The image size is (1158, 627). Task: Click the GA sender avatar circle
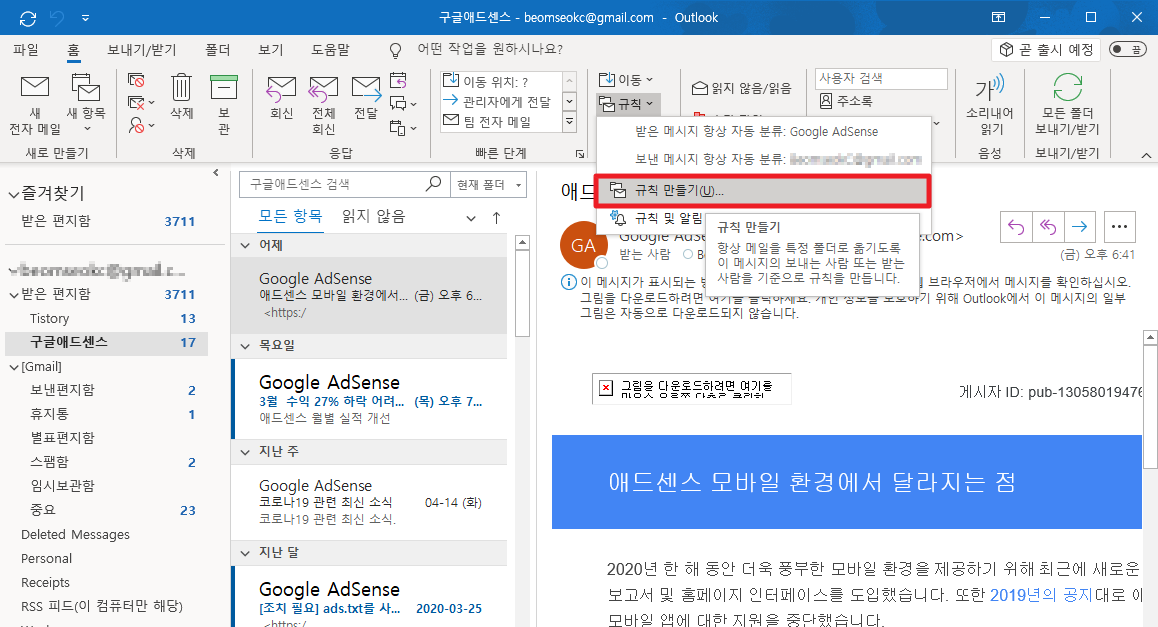click(583, 244)
